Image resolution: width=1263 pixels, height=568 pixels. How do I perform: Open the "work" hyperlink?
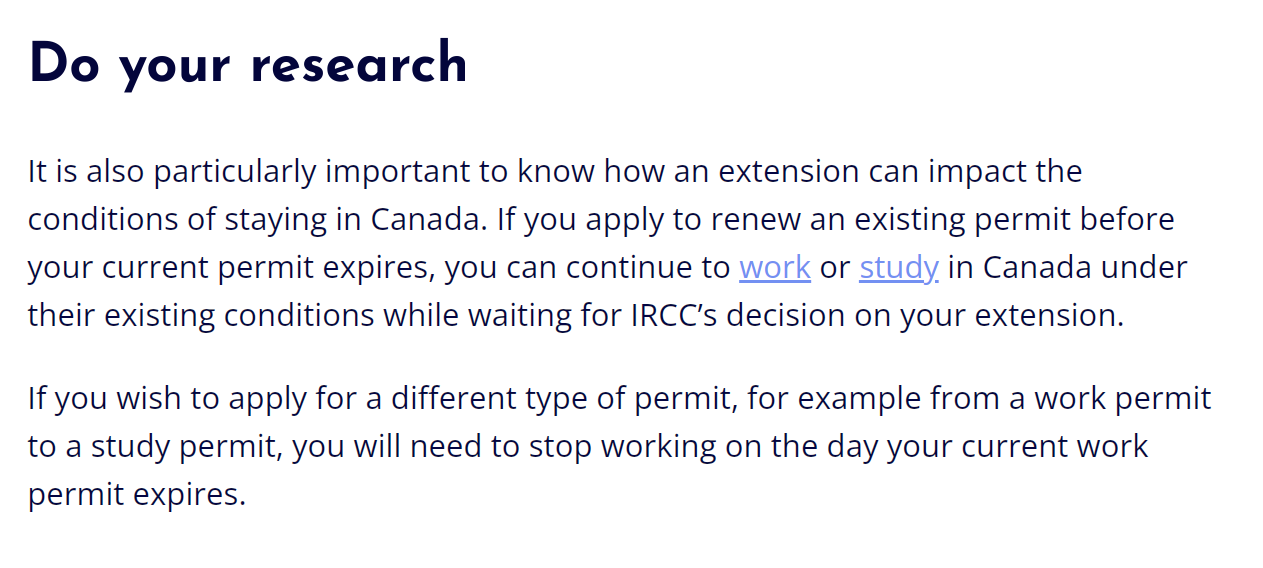click(774, 268)
